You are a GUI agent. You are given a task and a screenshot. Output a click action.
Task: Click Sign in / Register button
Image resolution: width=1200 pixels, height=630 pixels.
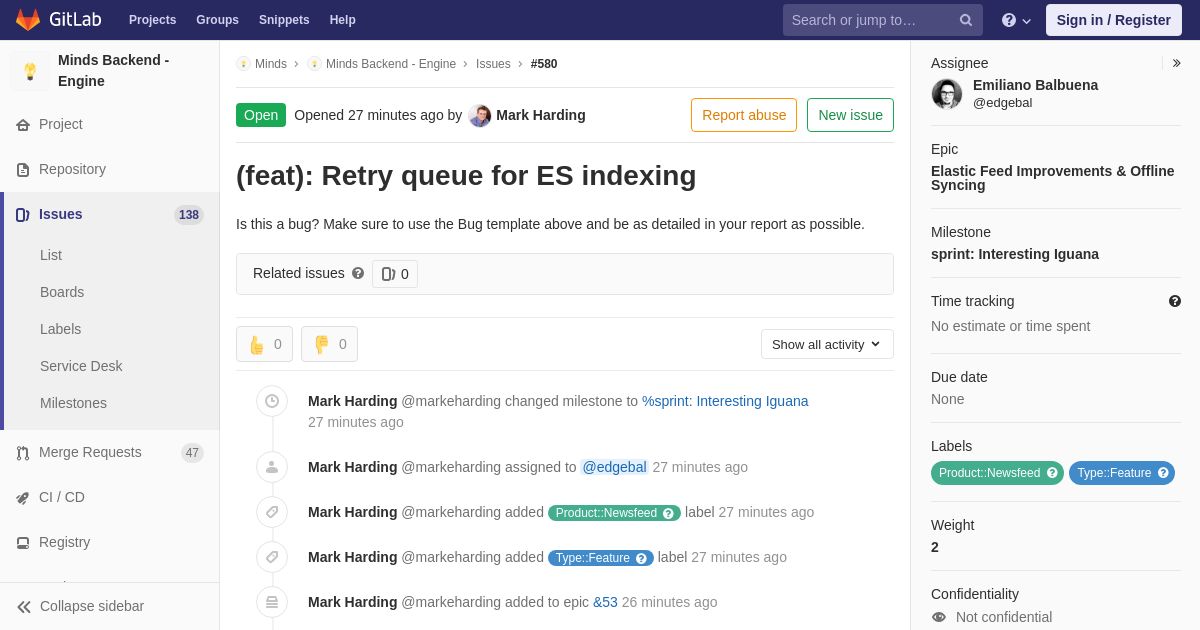click(1113, 20)
